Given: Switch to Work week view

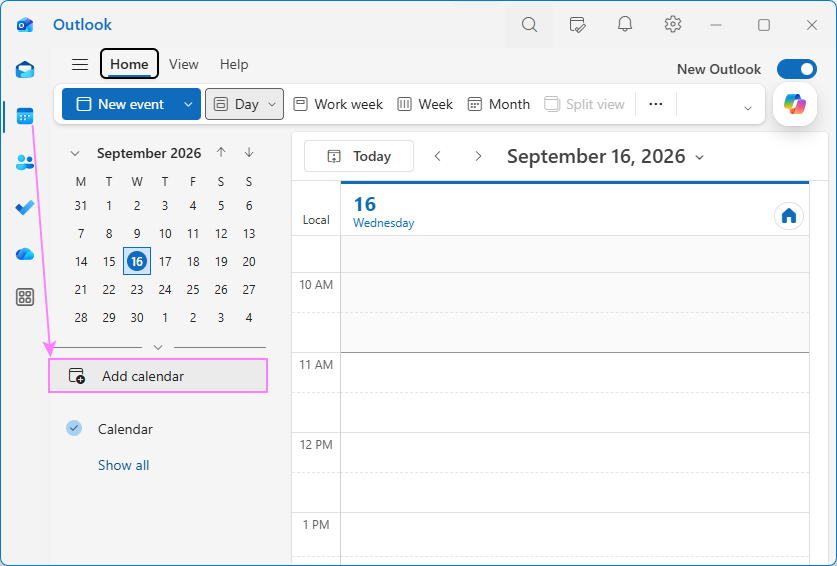Looking at the screenshot, I should coord(338,104).
